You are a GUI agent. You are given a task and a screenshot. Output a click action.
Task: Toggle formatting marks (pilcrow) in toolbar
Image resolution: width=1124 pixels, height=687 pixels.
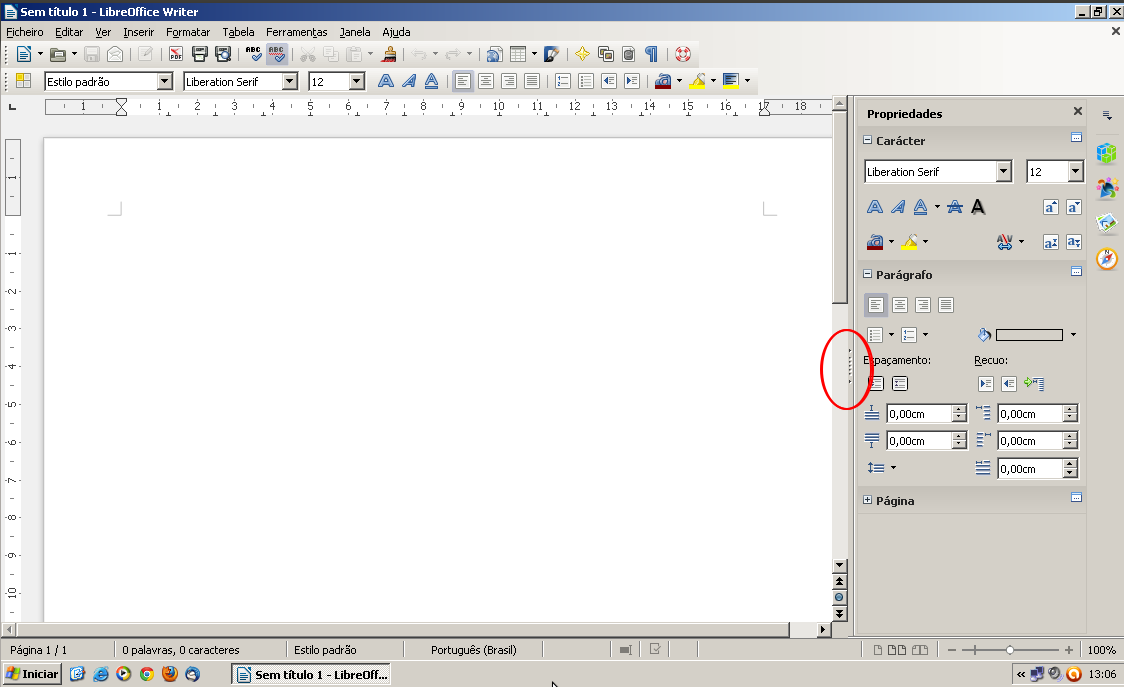point(652,54)
